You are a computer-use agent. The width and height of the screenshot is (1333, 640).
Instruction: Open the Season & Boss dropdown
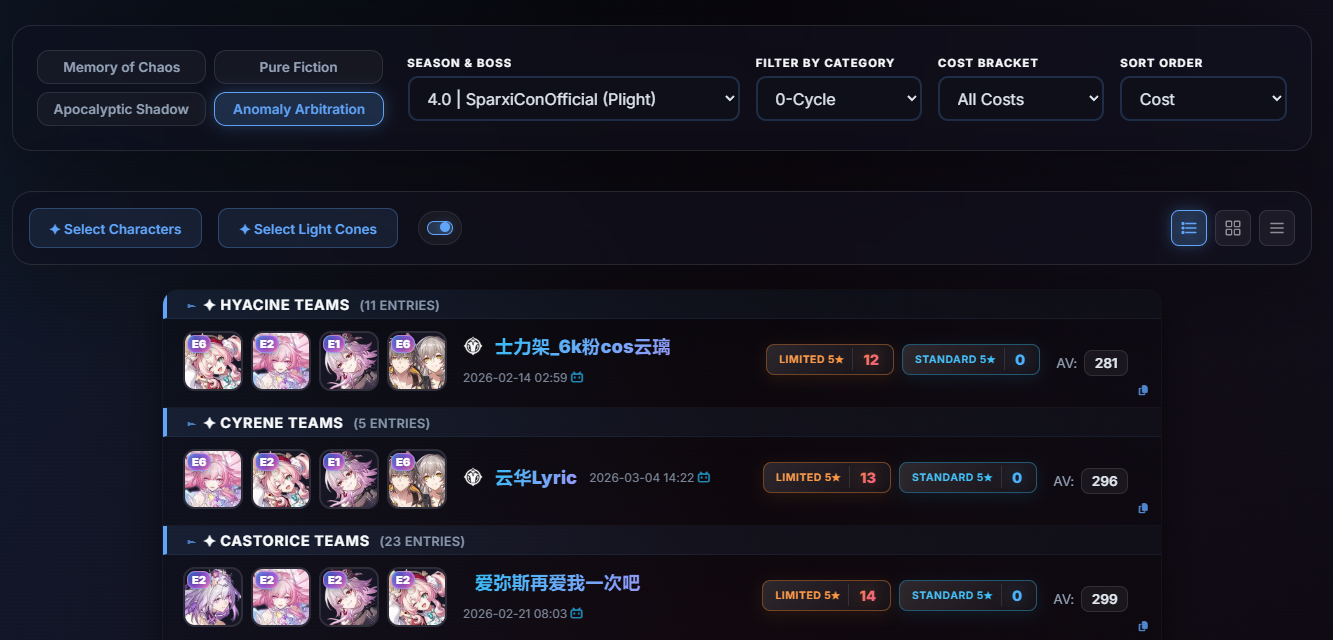(x=574, y=99)
